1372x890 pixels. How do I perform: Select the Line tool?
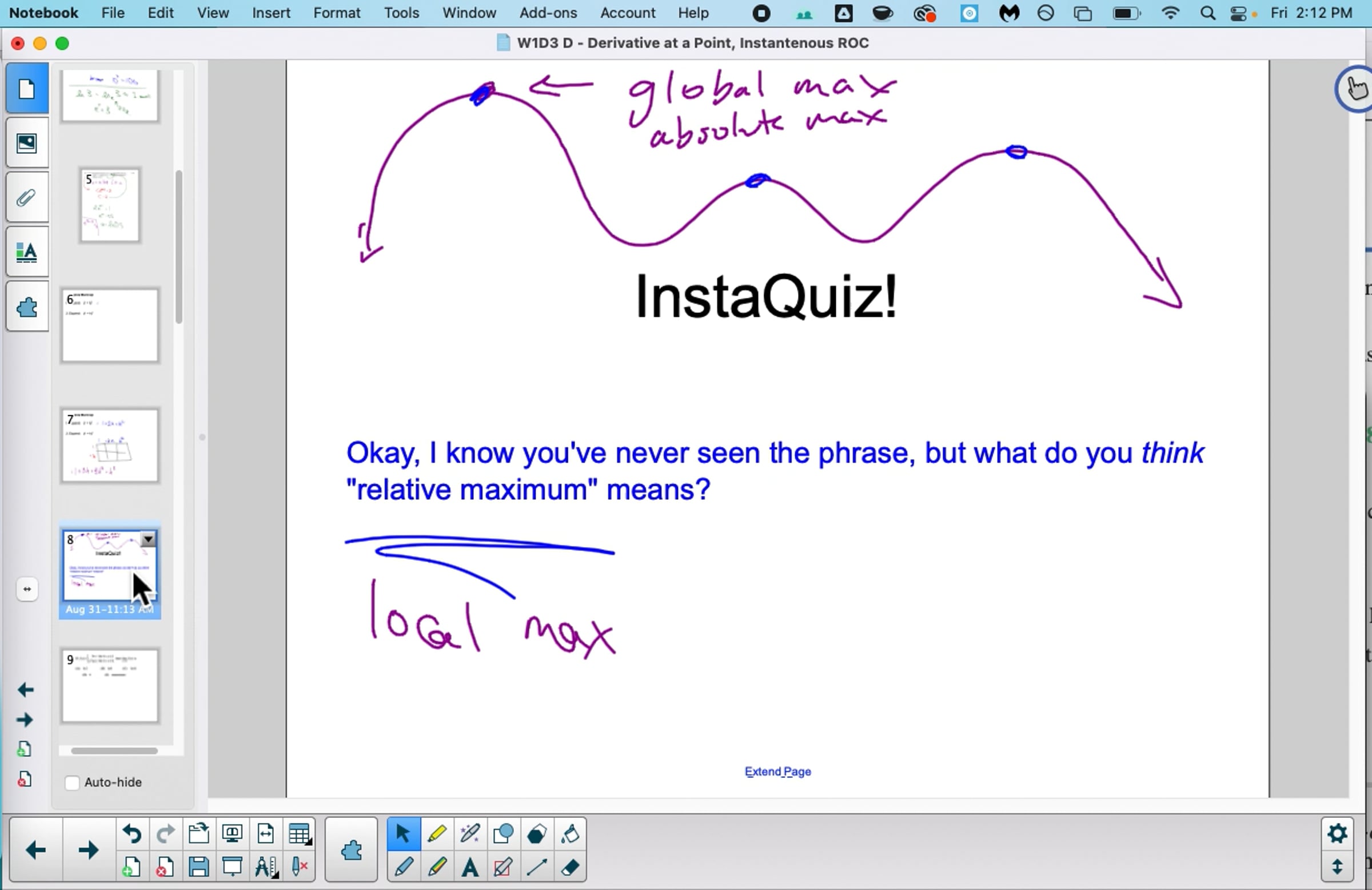[537, 867]
